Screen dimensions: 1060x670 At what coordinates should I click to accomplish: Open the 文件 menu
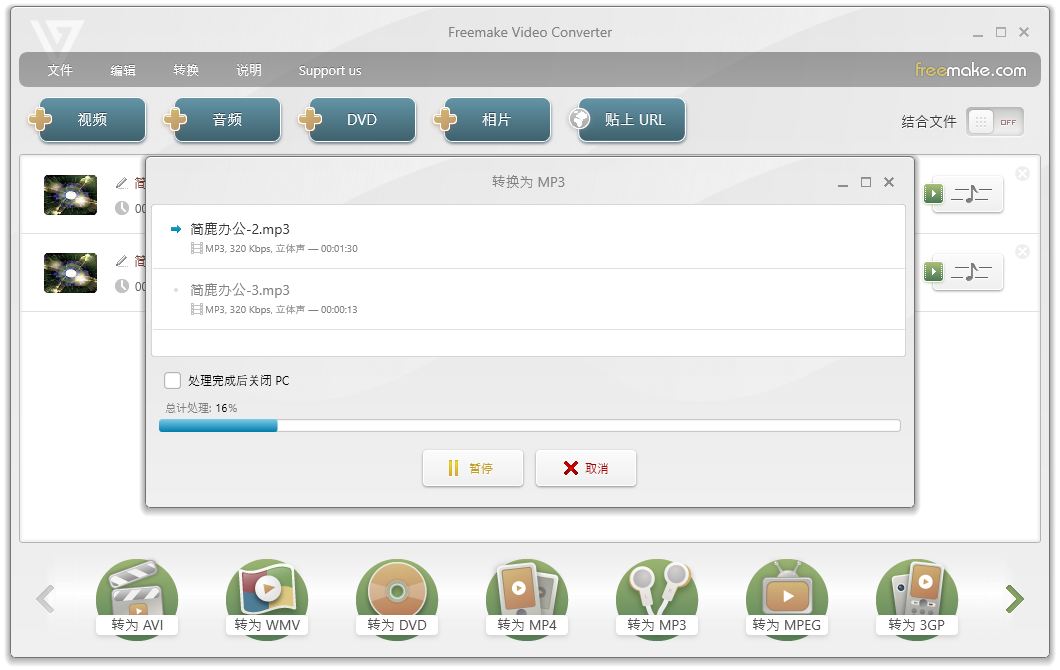(x=60, y=71)
